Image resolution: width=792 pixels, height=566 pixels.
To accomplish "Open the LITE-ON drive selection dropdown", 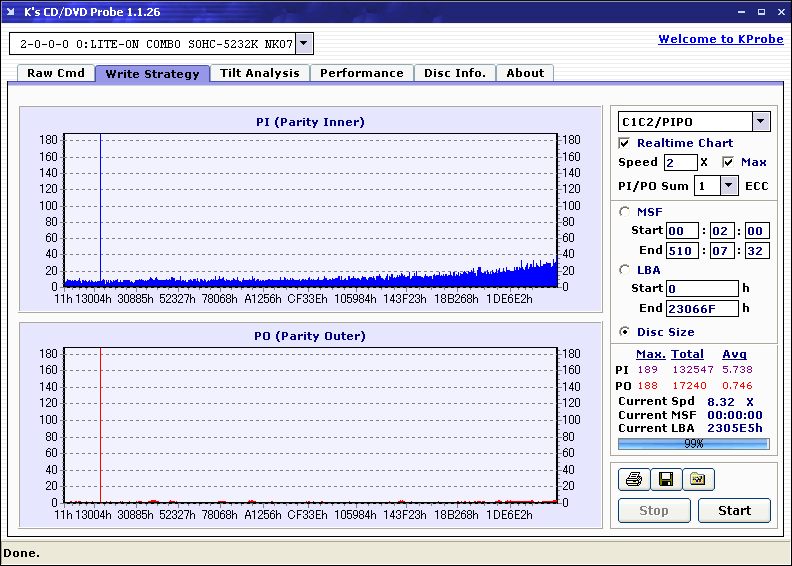I will 305,43.
